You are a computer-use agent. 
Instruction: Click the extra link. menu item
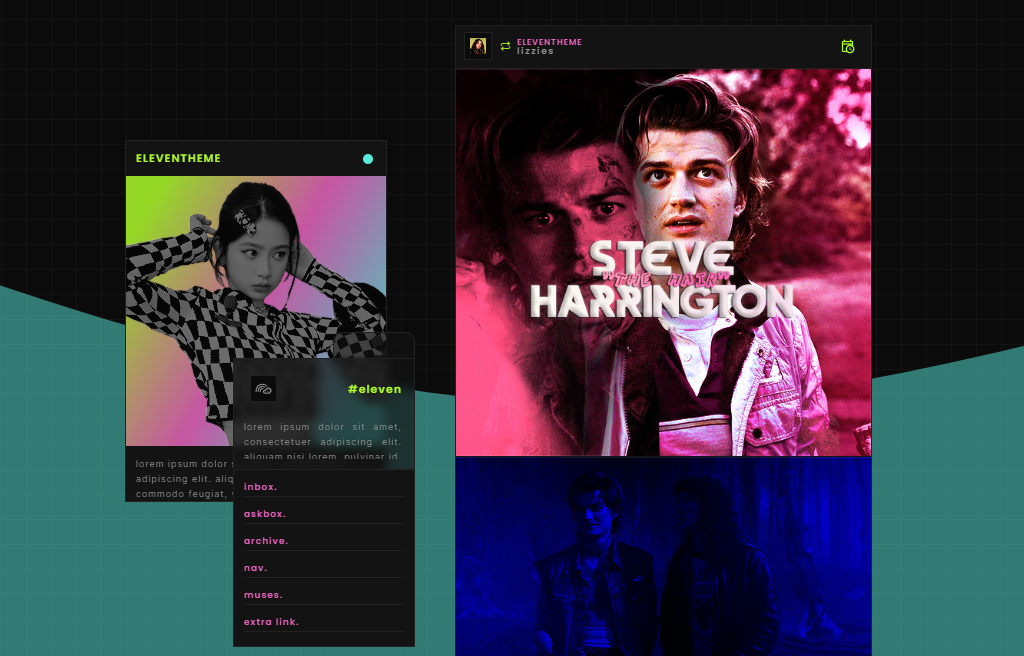point(271,622)
